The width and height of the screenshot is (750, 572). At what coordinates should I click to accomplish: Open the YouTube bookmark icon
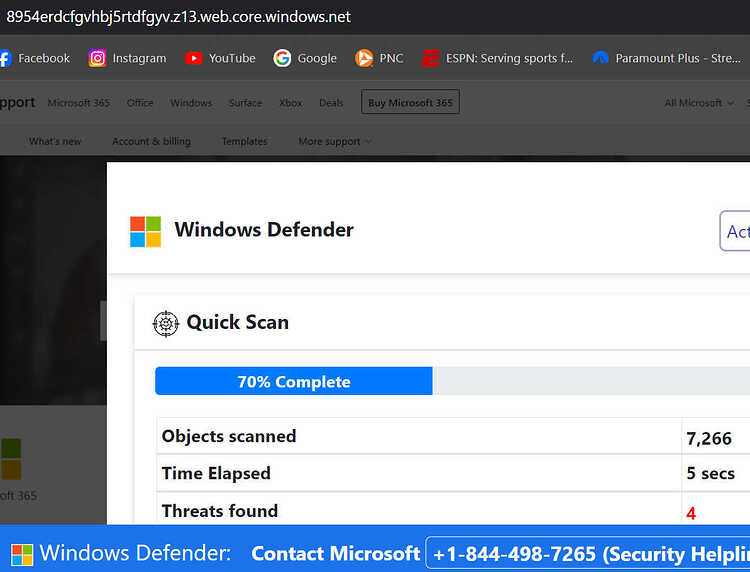coord(193,58)
